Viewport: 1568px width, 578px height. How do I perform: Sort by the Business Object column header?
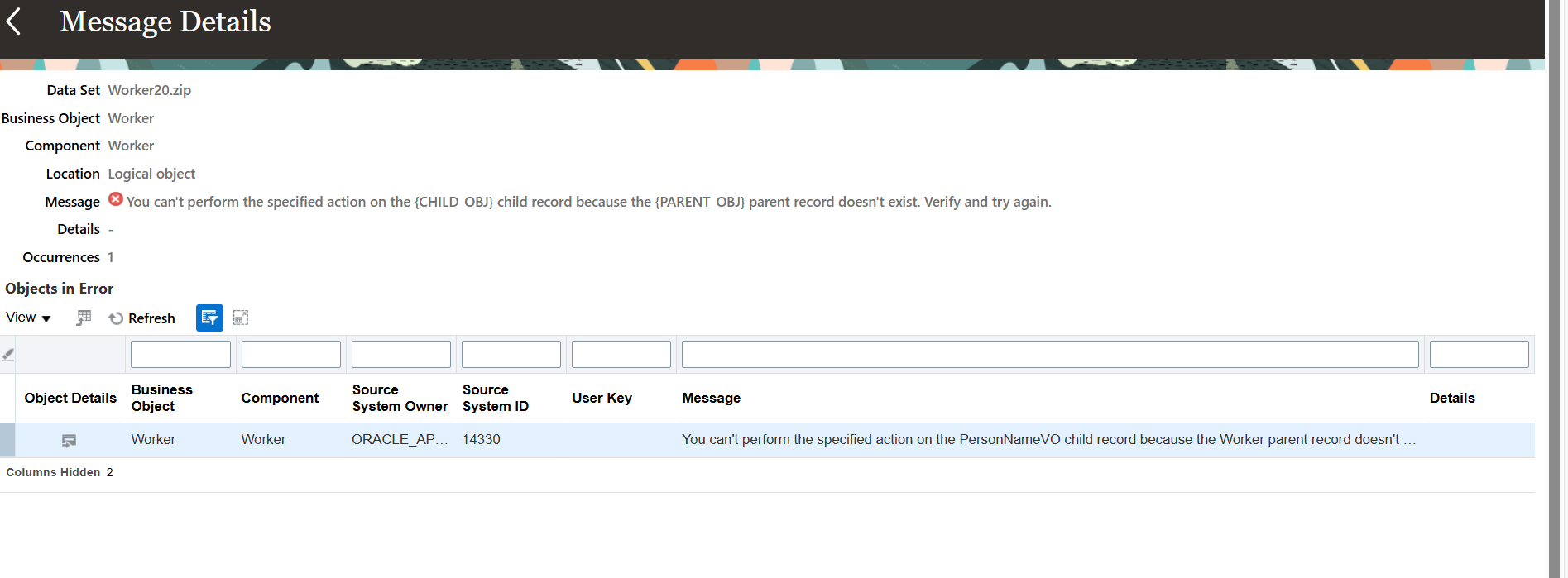coord(162,398)
